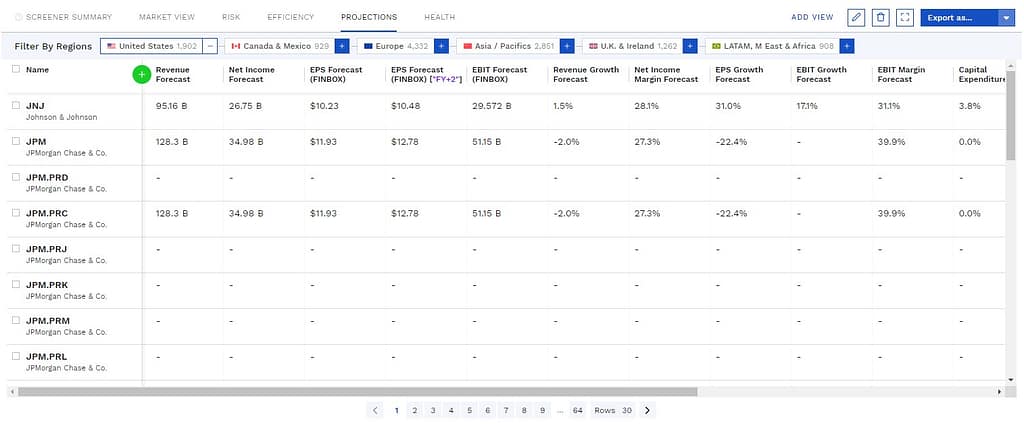The height and width of the screenshot is (424, 1024).
Task: Go to previous page arrow
Action: 375,410
